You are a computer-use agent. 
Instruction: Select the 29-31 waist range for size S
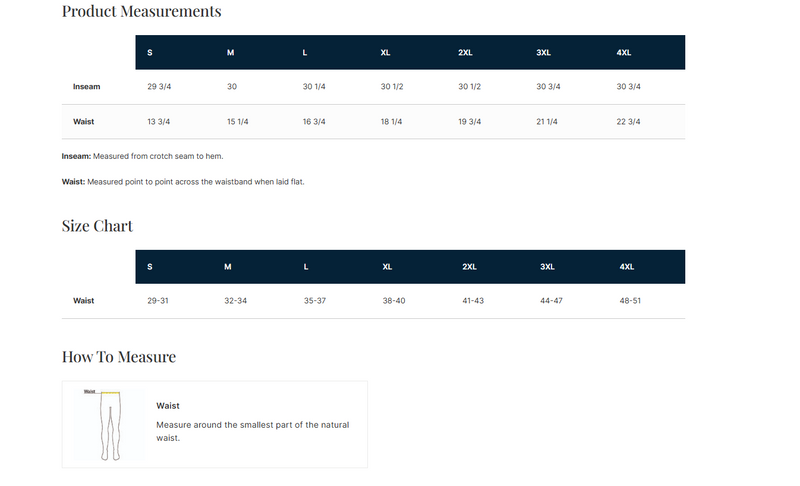pos(158,301)
